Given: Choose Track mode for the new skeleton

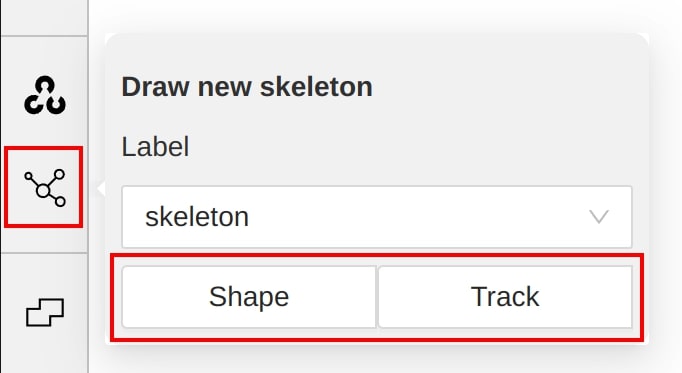Looking at the screenshot, I should tap(505, 296).
